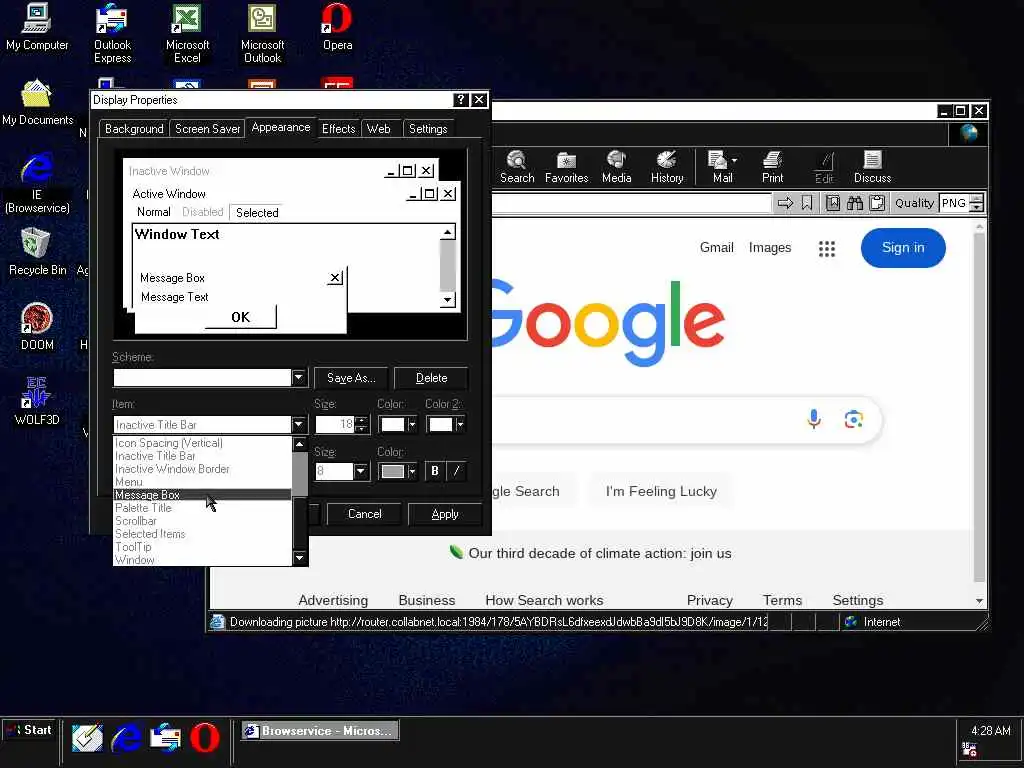Open the Color dropdown for the item
The width and height of the screenshot is (1024, 768).
pos(411,424)
